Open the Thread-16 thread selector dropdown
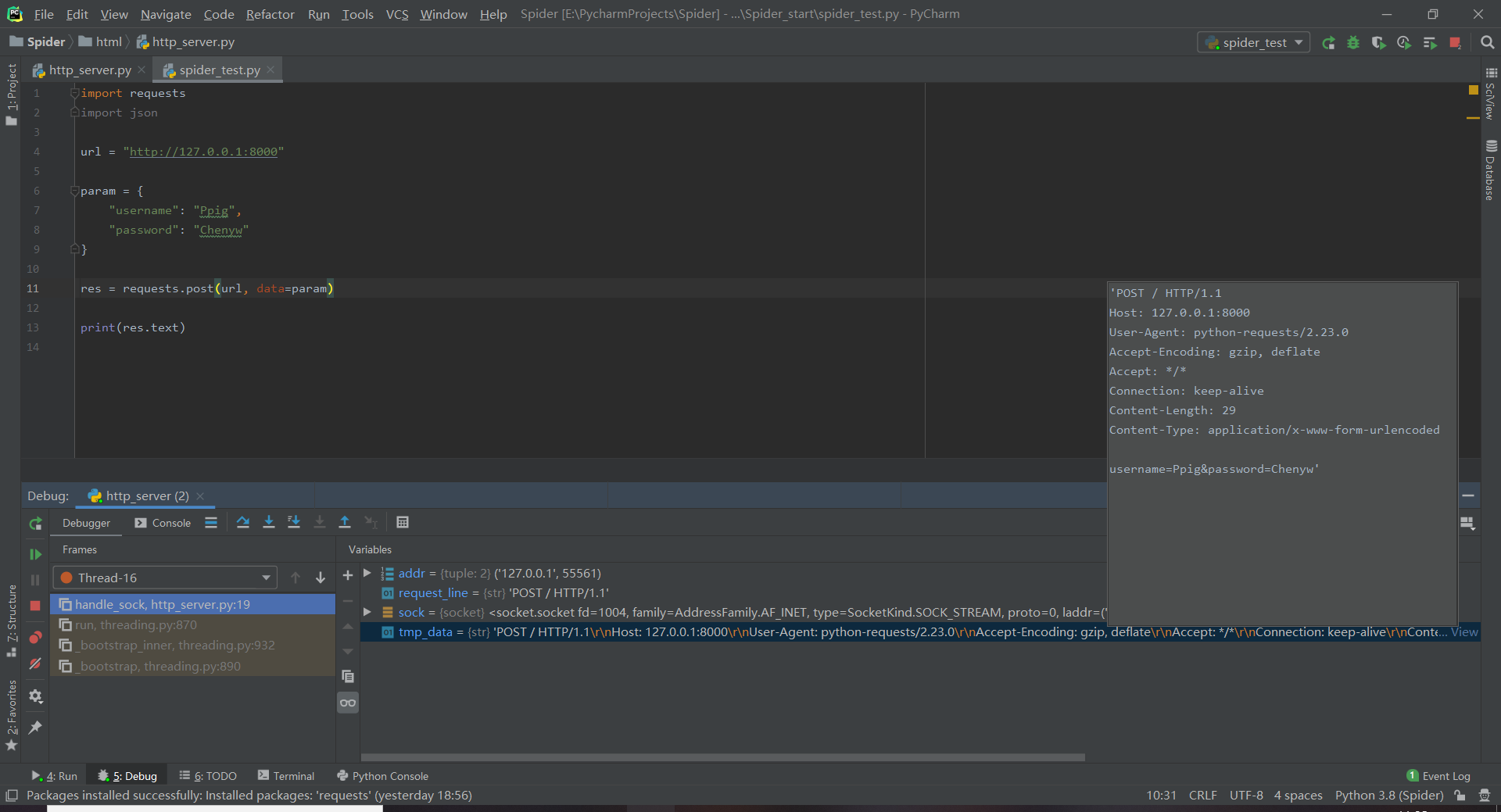 [165, 578]
